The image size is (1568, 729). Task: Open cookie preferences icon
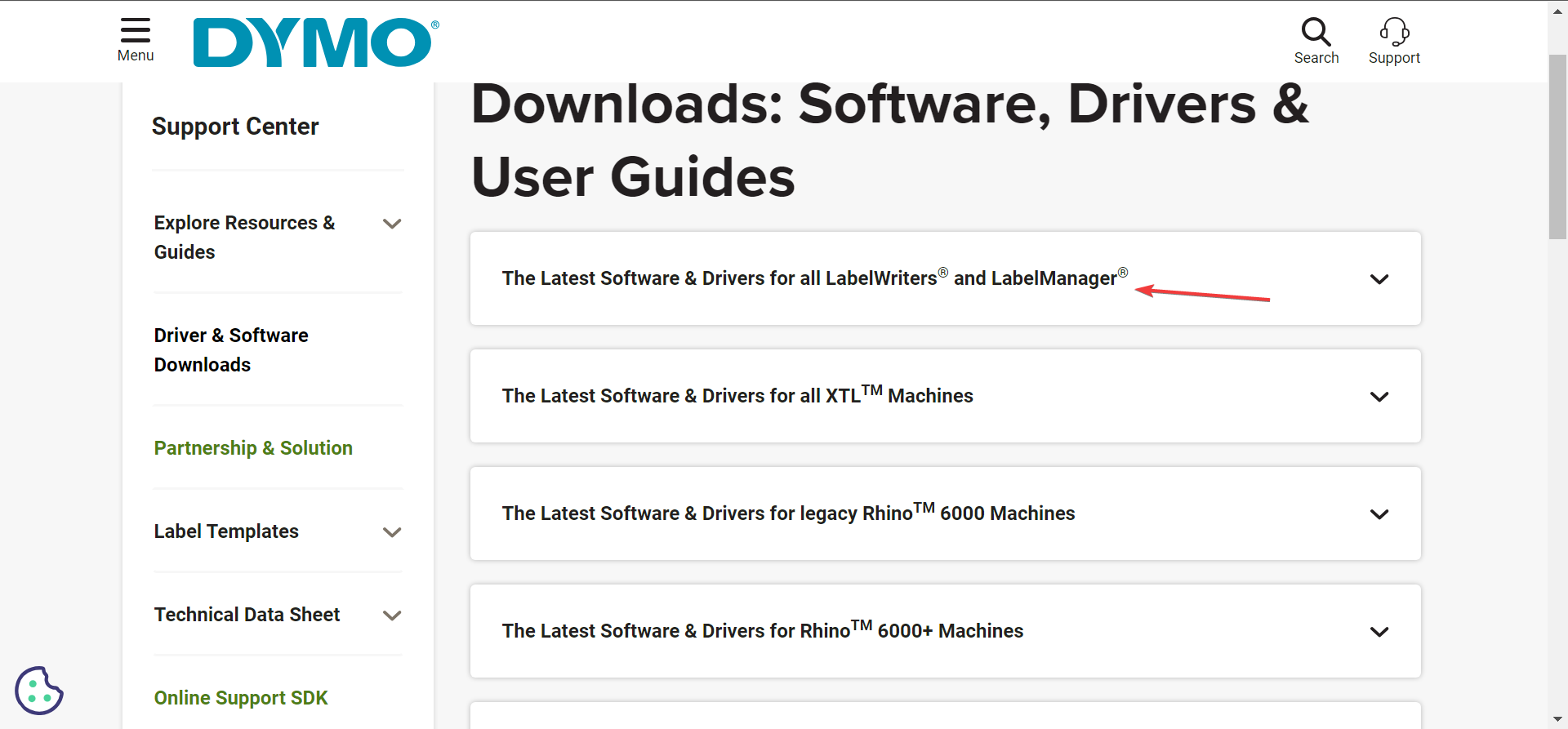tap(38, 691)
